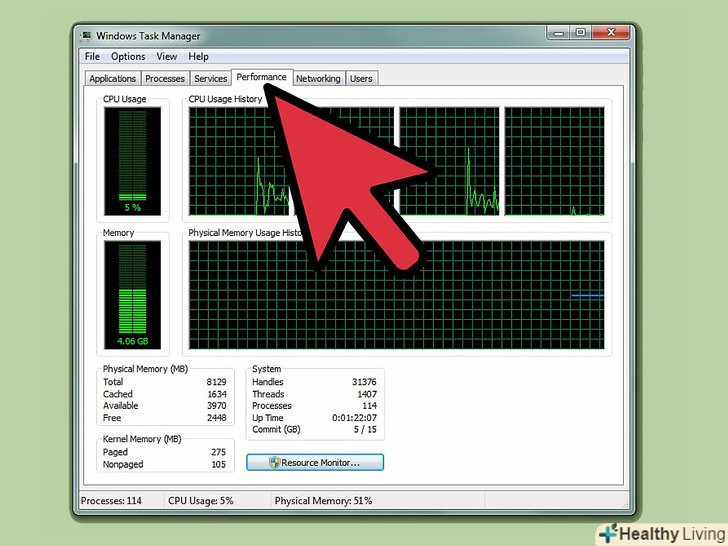Click the System group label
Screen dimensions: 728x546
(266, 369)
